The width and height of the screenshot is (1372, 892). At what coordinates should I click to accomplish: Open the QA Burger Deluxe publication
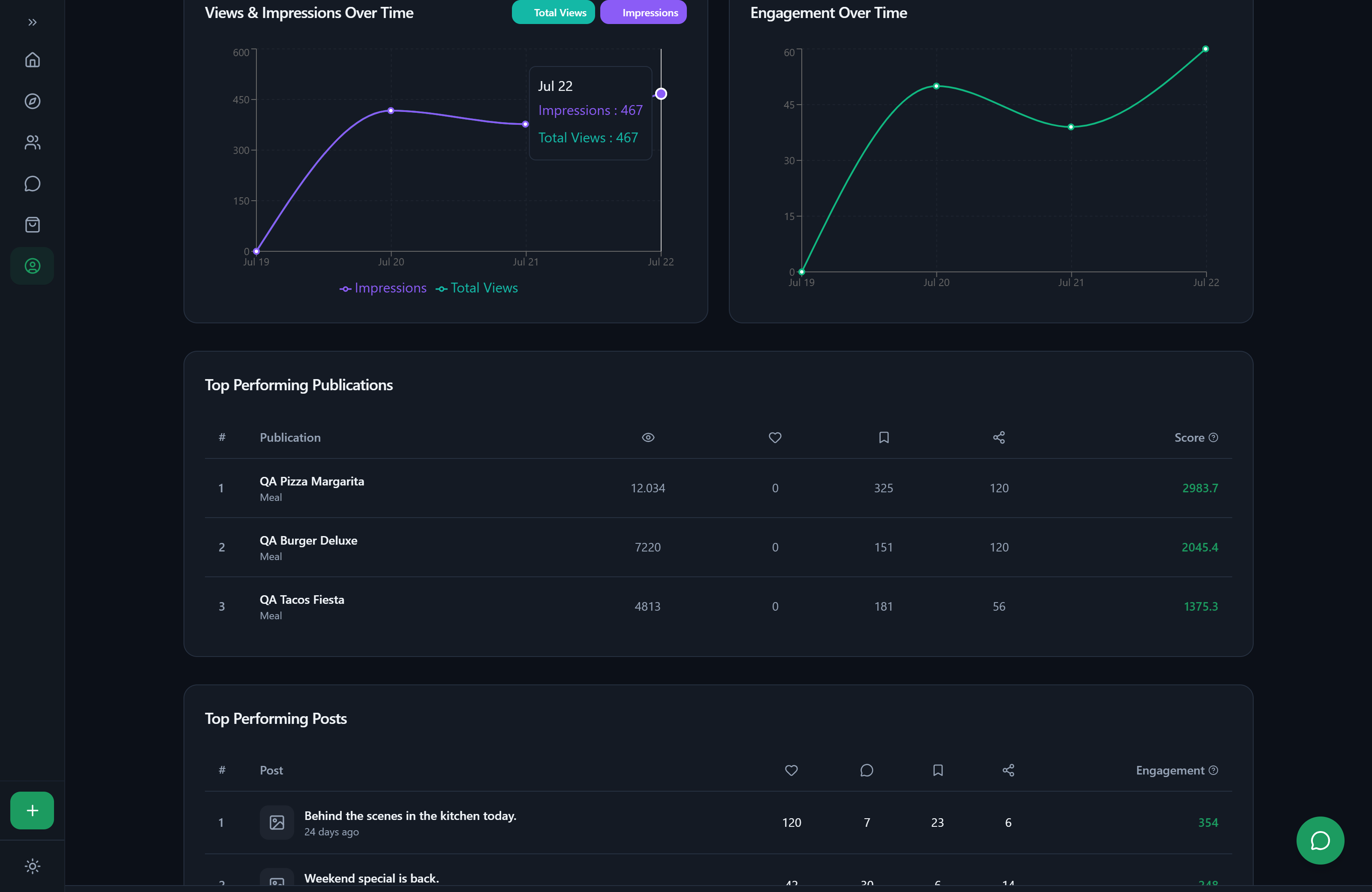click(308, 541)
